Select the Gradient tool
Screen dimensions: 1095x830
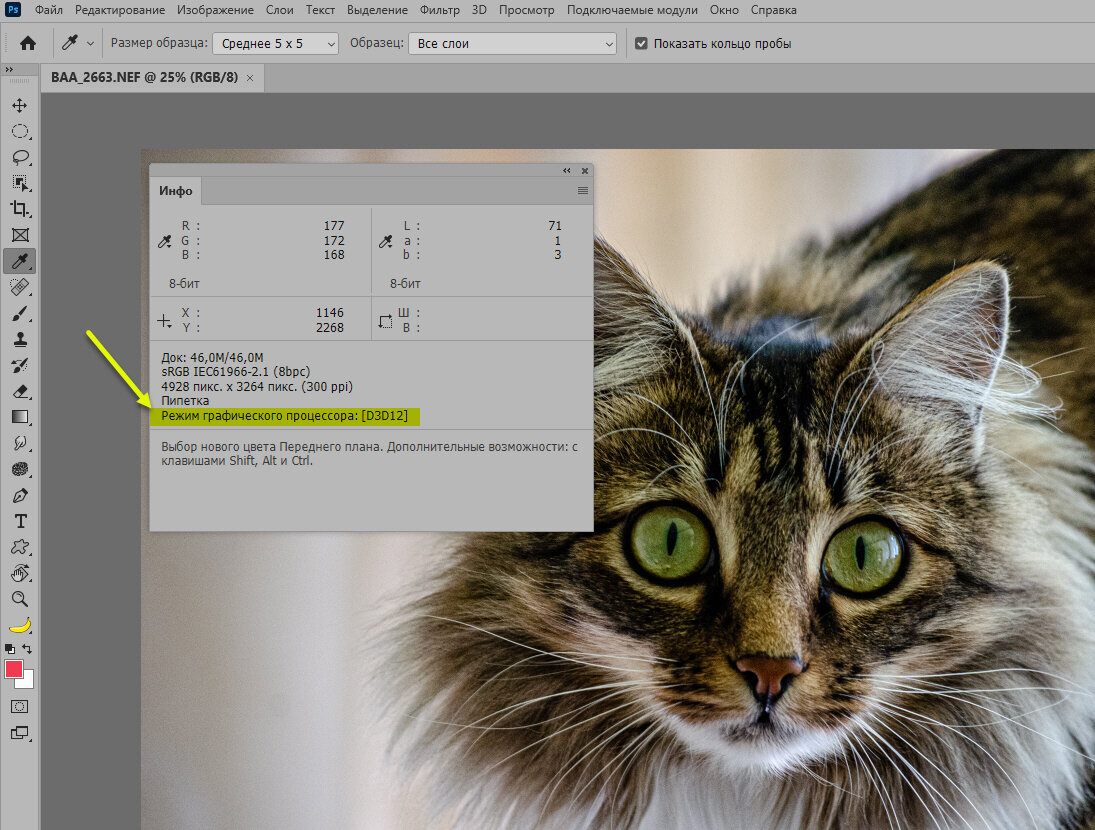[x=20, y=417]
